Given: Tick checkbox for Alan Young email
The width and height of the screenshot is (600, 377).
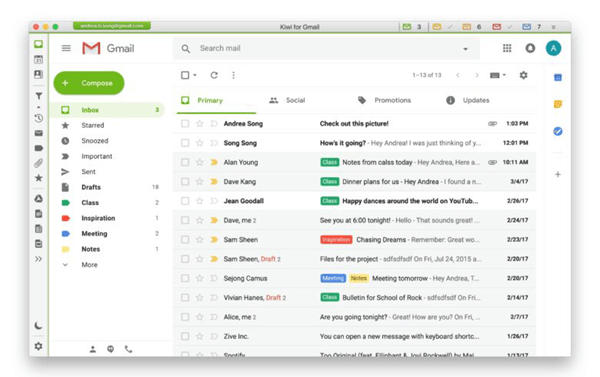Looking at the screenshot, I should point(185,162).
